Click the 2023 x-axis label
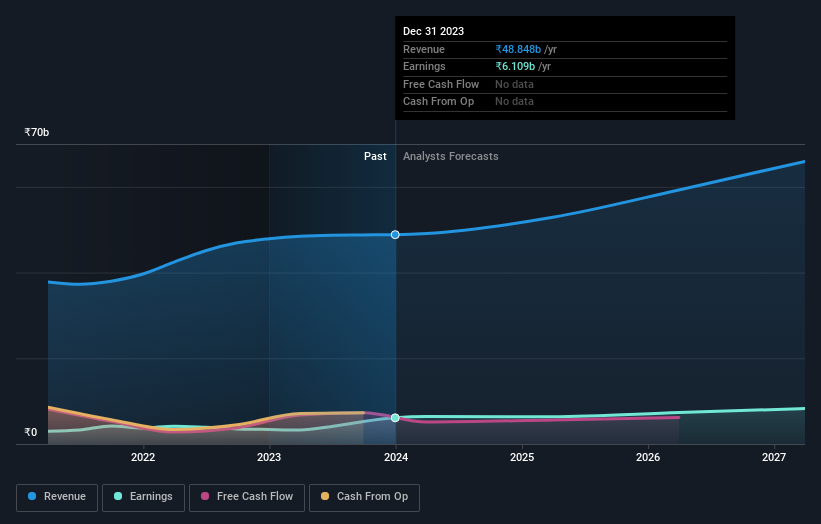The image size is (821, 524). tap(269, 457)
